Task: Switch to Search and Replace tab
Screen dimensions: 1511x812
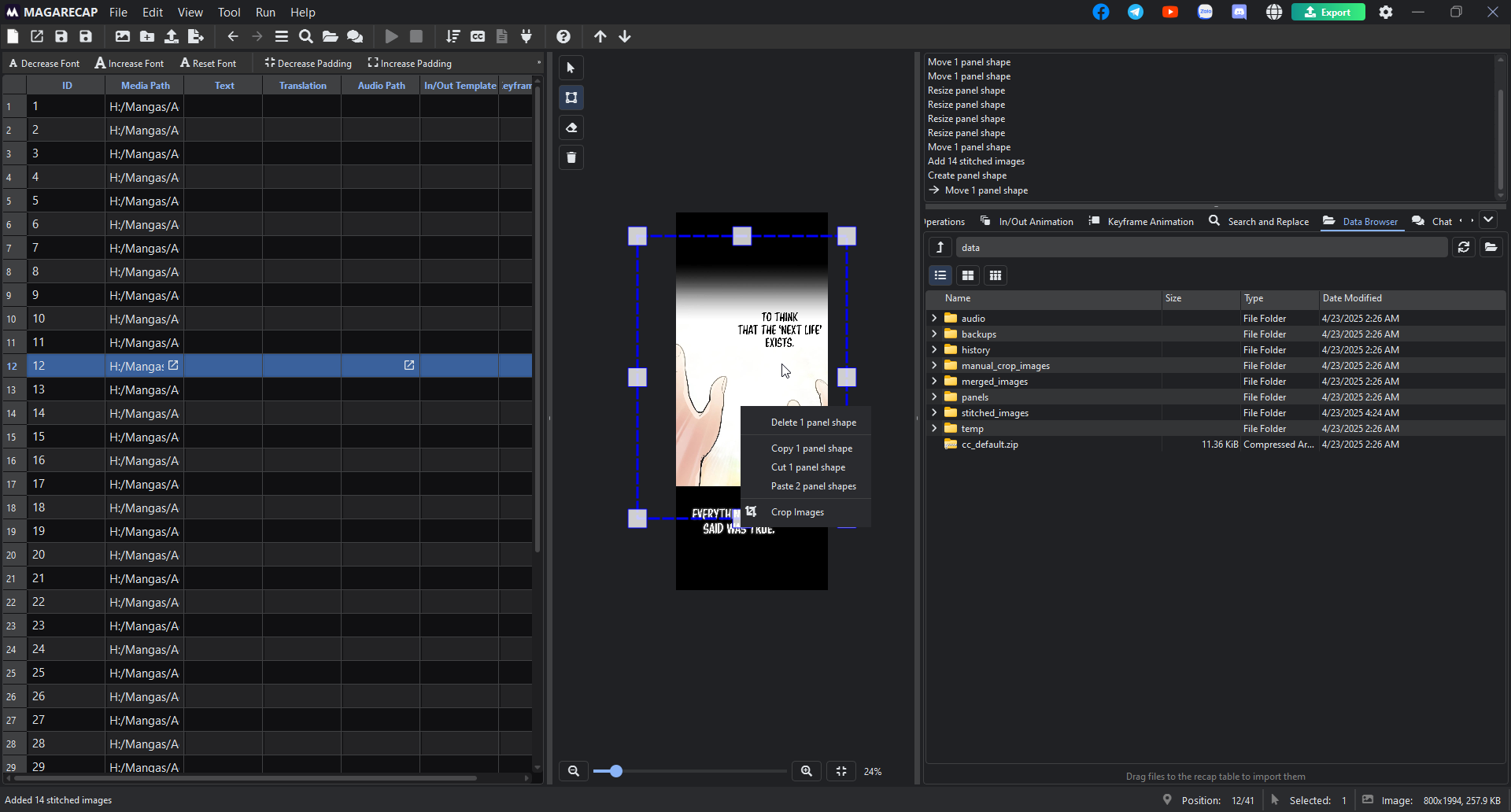Action: pos(1258,221)
